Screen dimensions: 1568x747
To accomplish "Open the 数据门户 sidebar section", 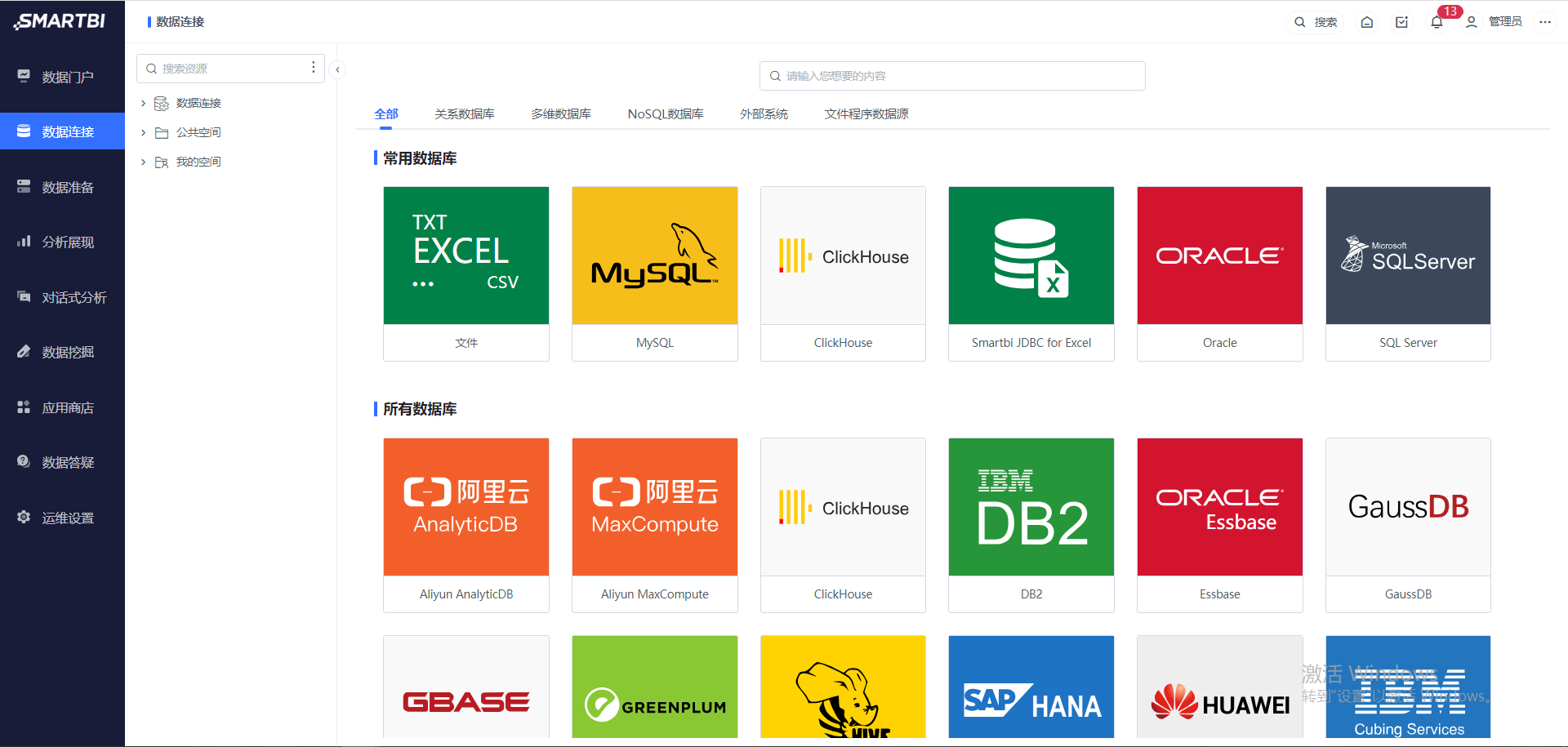I will click(x=62, y=77).
